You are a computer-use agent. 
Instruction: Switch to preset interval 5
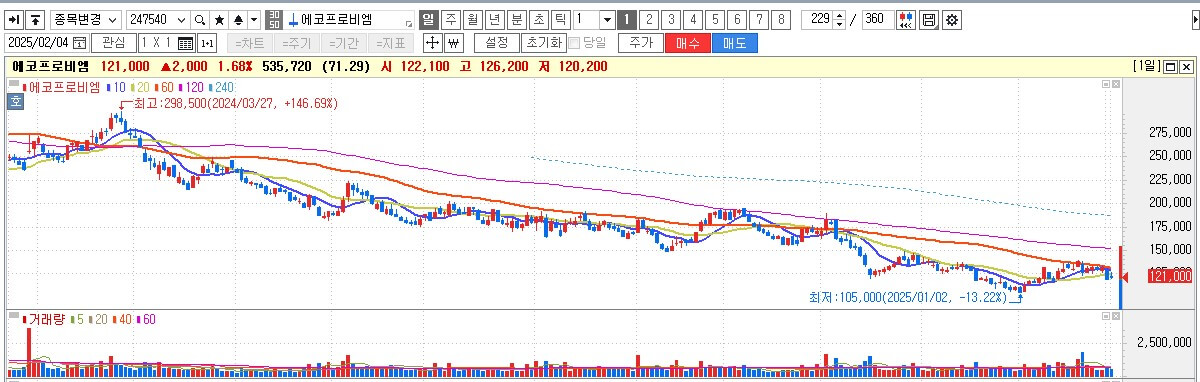point(714,20)
